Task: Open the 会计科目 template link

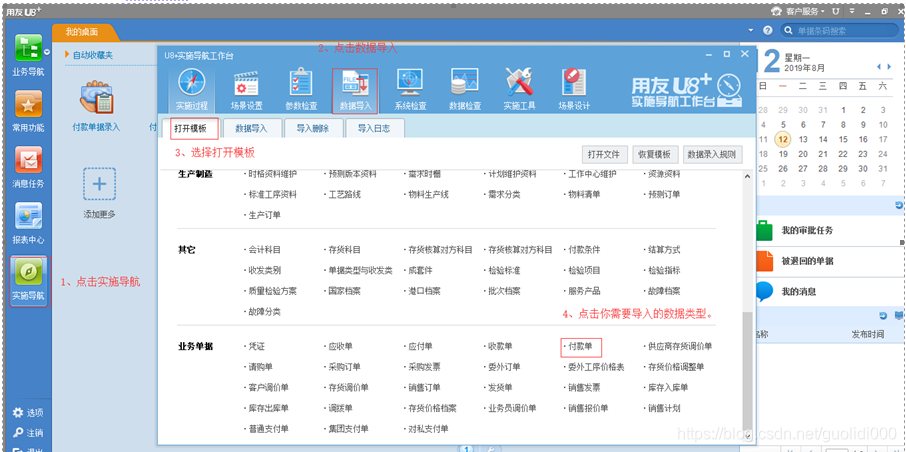Action: click(x=265, y=250)
